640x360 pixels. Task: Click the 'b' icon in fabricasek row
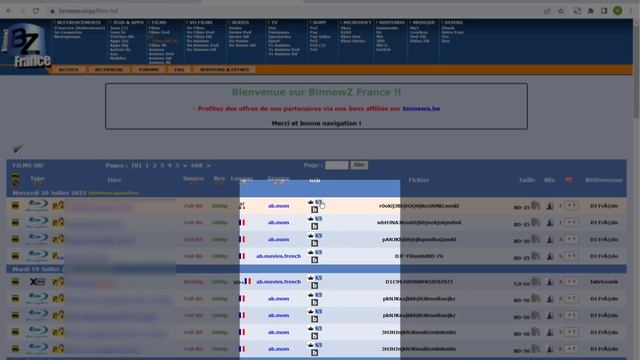click(x=314, y=285)
